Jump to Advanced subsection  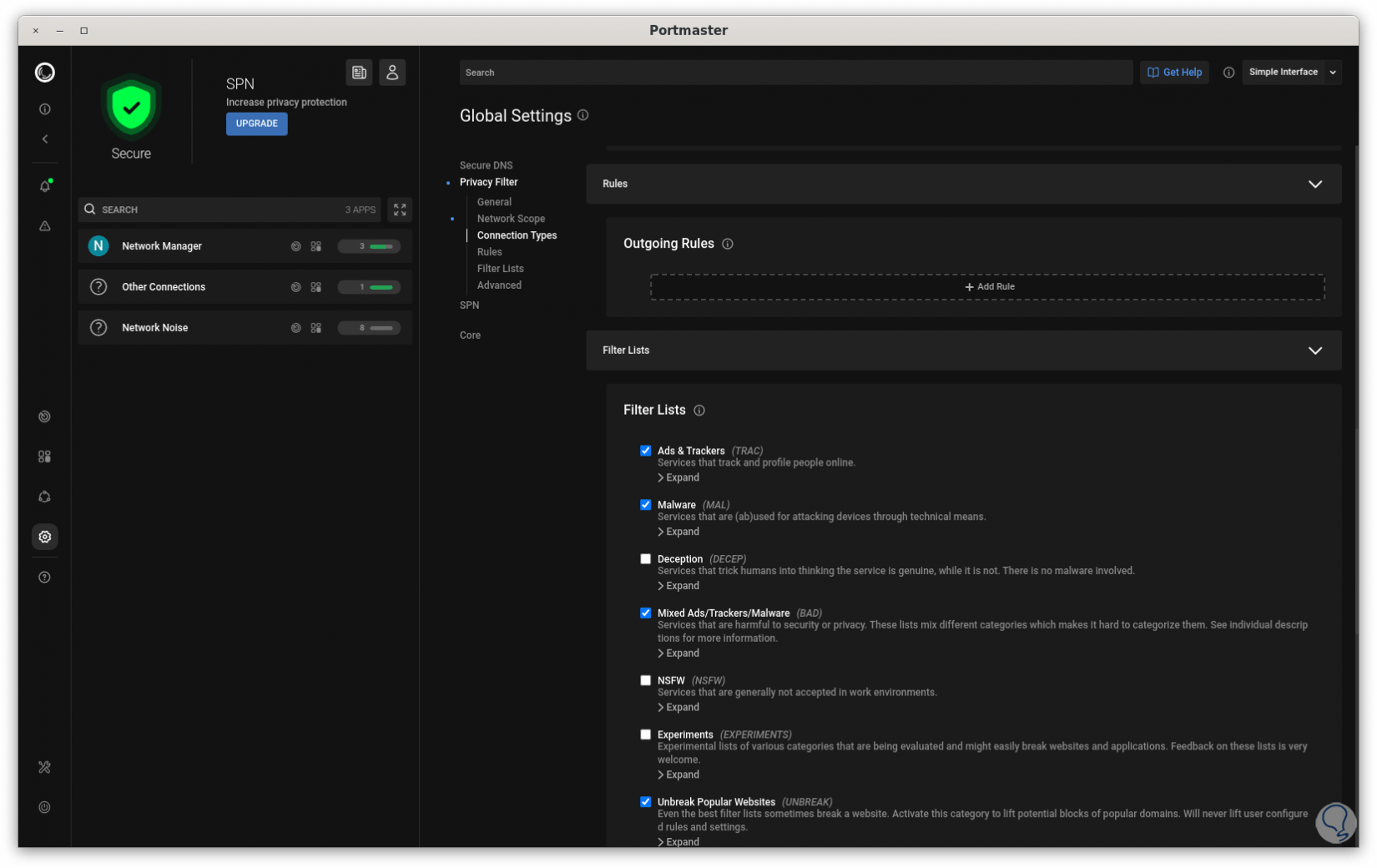[x=499, y=285]
